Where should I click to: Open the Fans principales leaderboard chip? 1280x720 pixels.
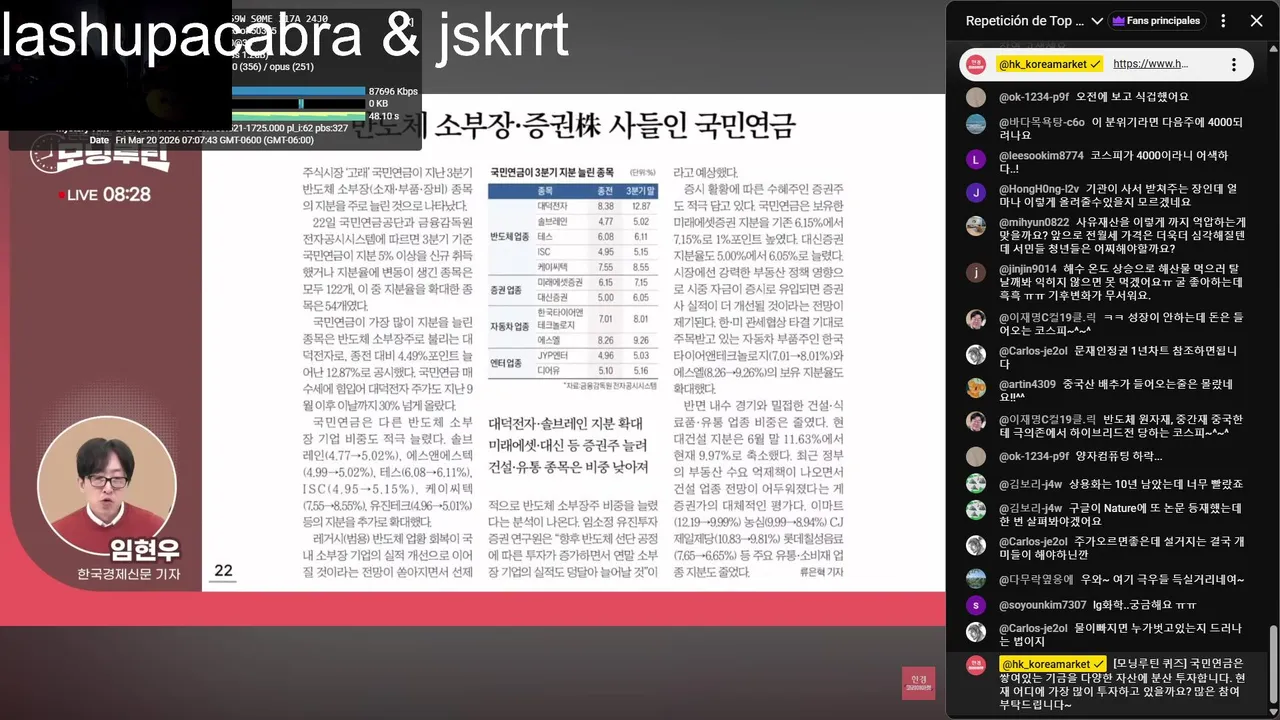[1155, 21]
